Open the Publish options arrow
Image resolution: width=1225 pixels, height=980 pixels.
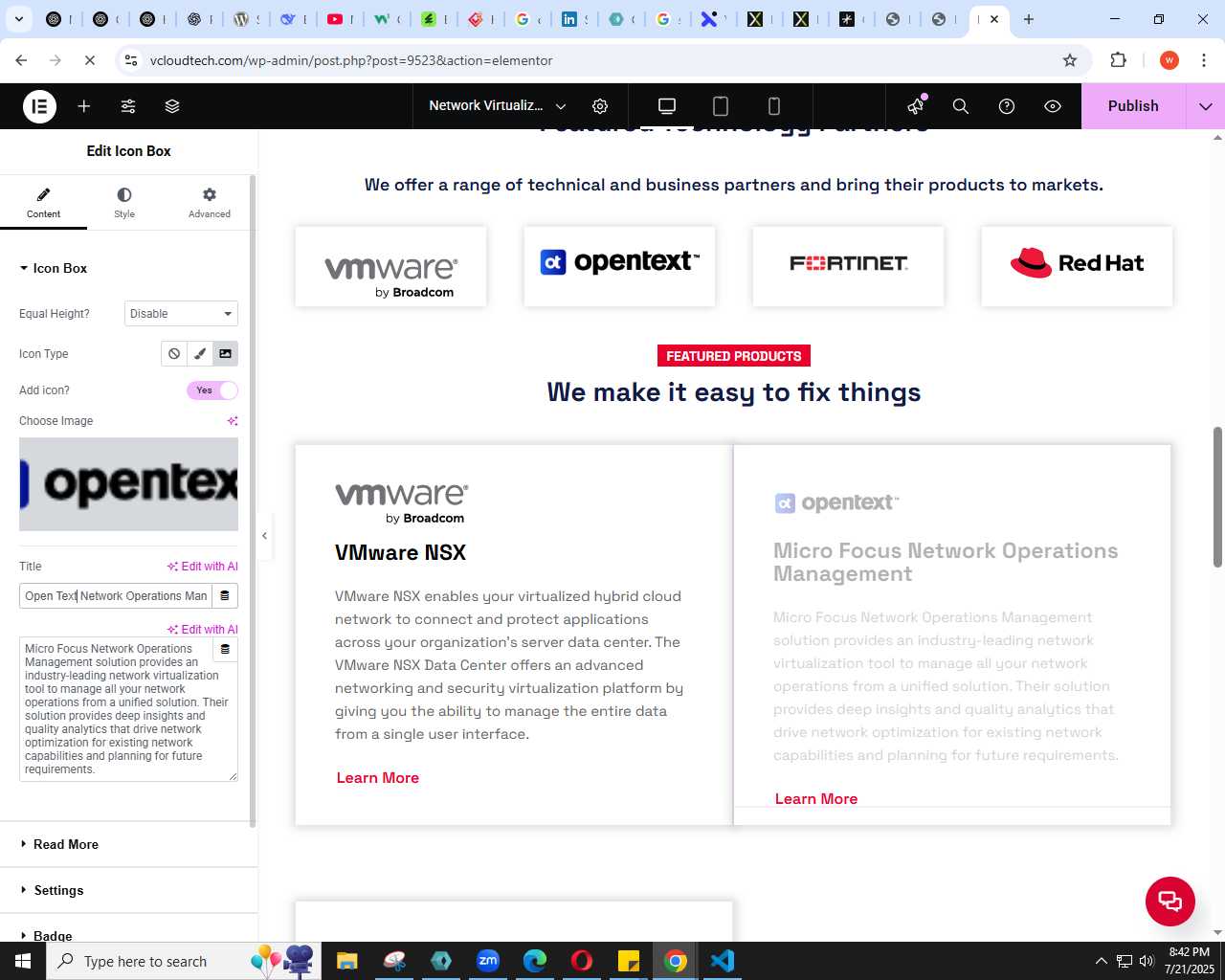tap(1205, 106)
